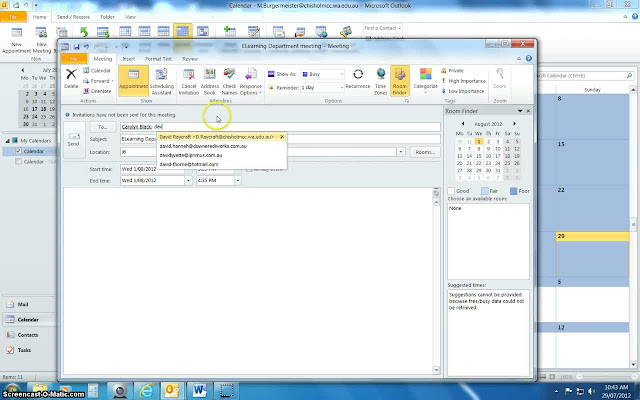Screen dimensions: 640x400
Task: Open Internet Explorer from taskbar
Action: (146, 391)
